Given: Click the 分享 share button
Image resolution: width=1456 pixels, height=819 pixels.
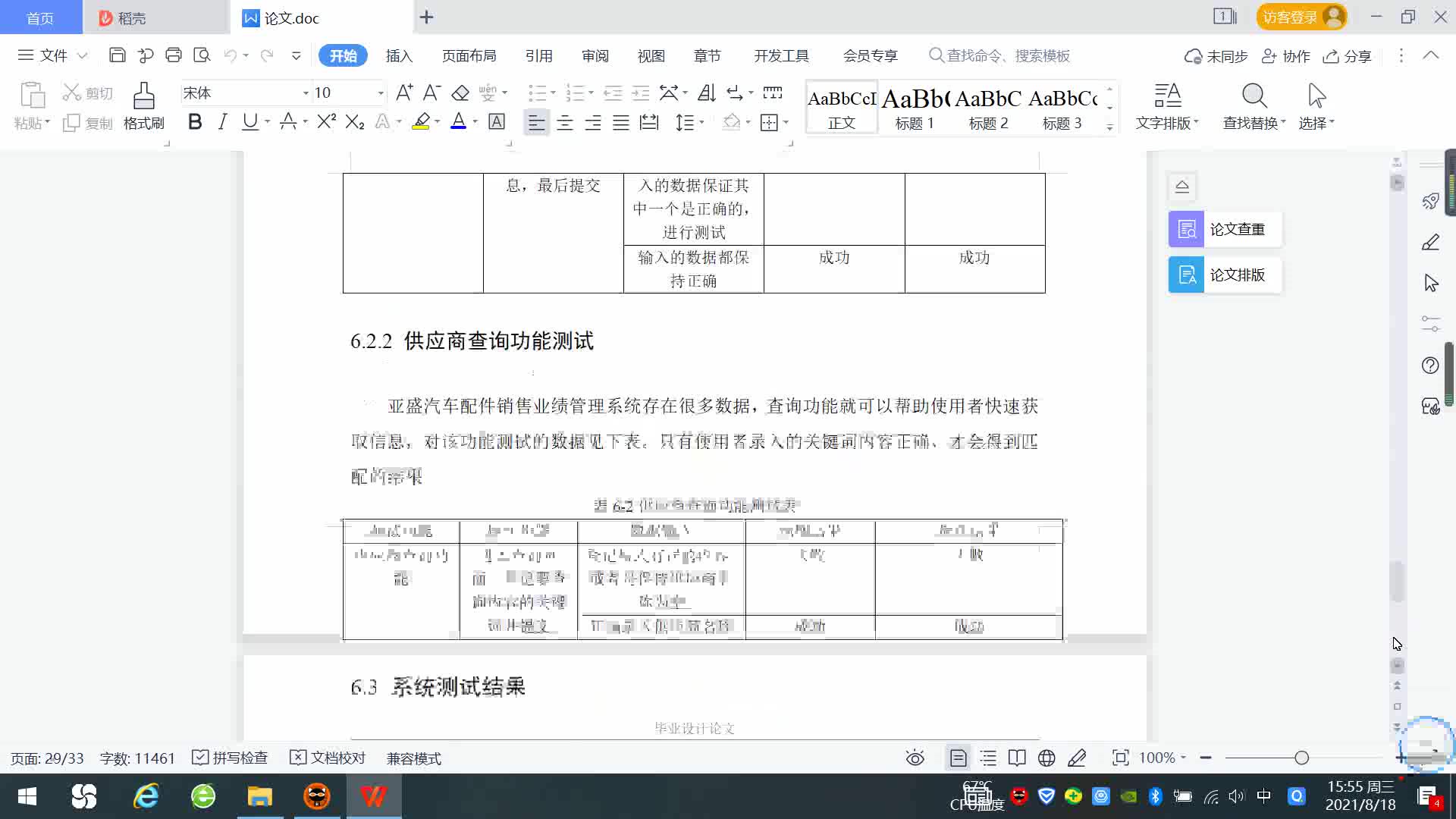Looking at the screenshot, I should [1348, 55].
